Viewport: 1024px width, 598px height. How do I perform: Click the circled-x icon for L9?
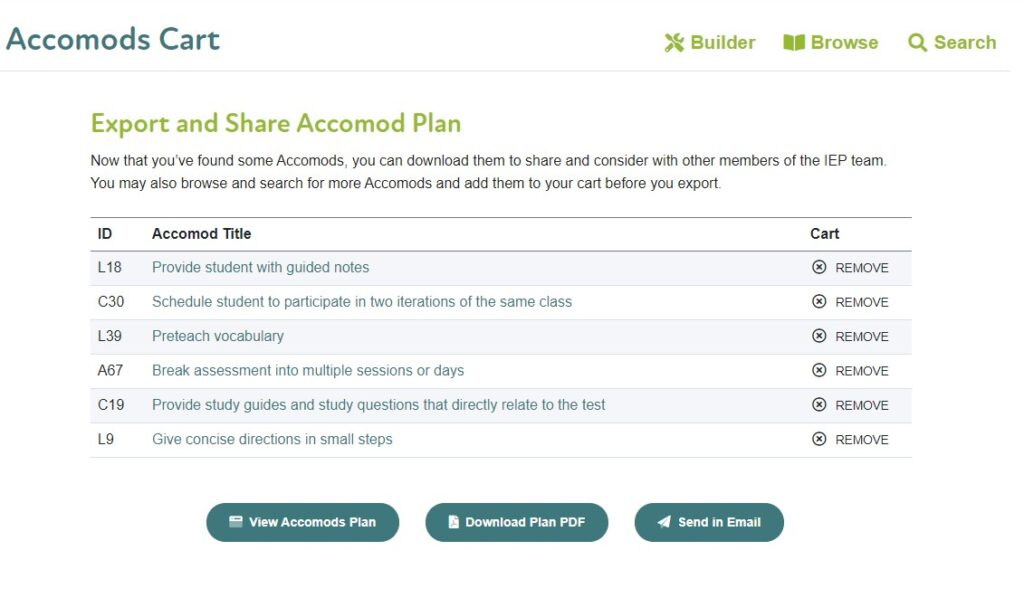click(x=817, y=439)
